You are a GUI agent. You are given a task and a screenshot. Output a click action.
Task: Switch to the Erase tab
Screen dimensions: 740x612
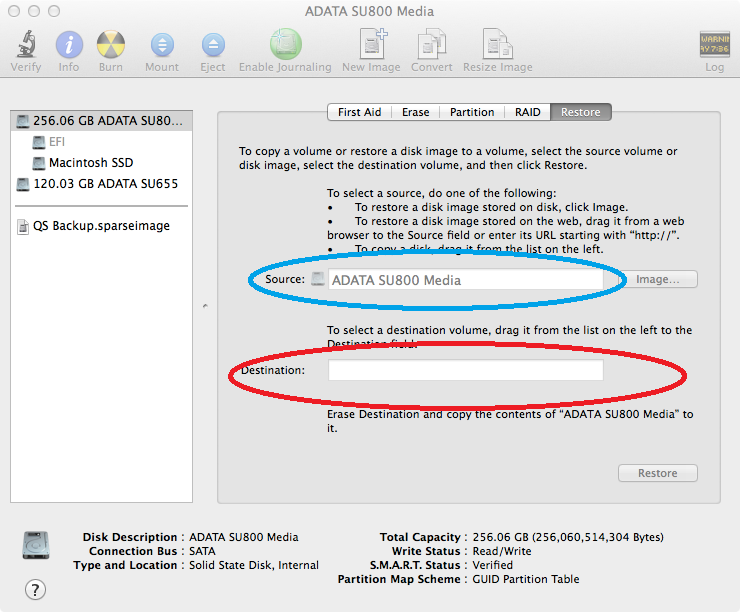point(415,112)
